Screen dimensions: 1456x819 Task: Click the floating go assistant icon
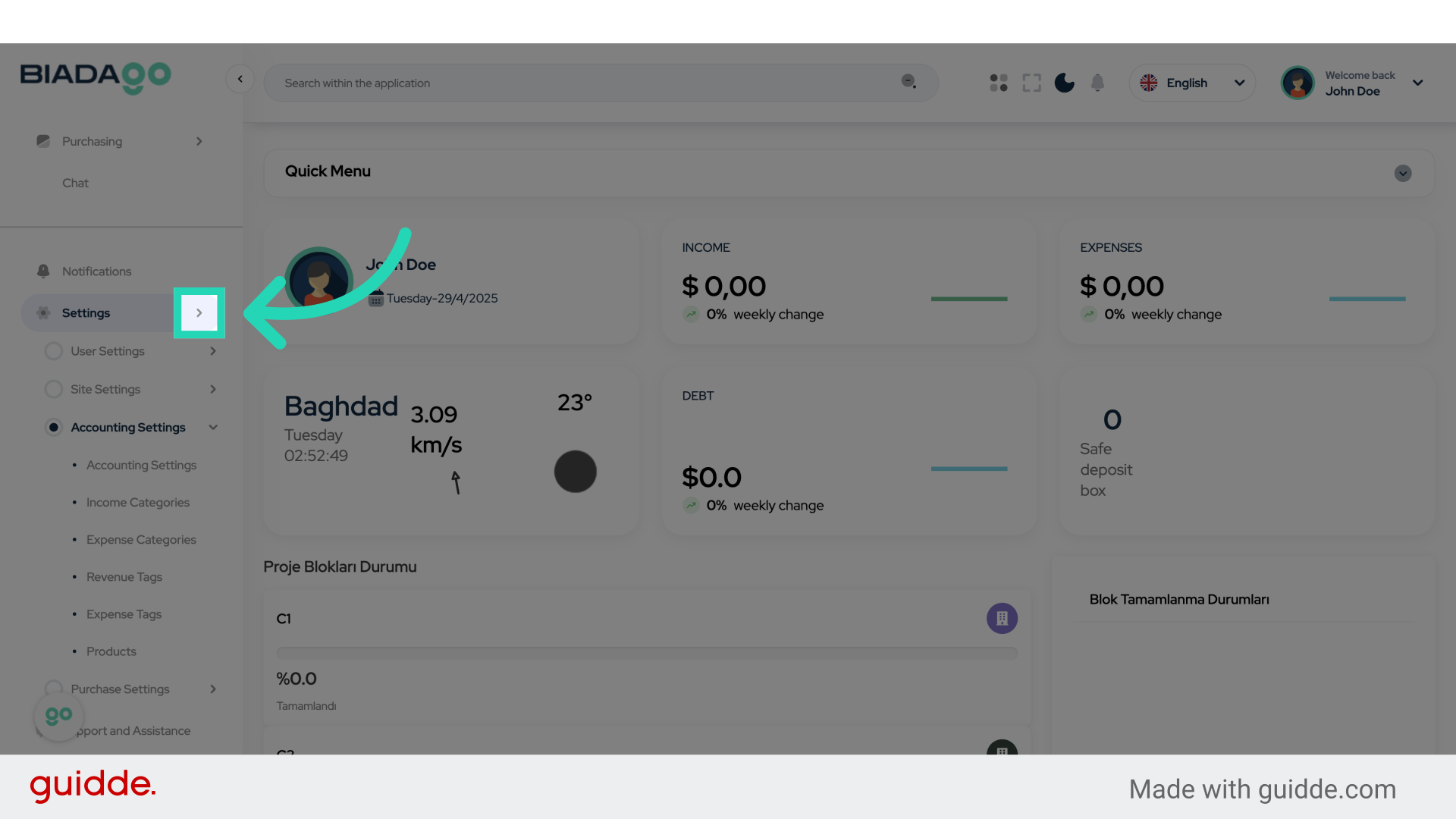tap(58, 716)
